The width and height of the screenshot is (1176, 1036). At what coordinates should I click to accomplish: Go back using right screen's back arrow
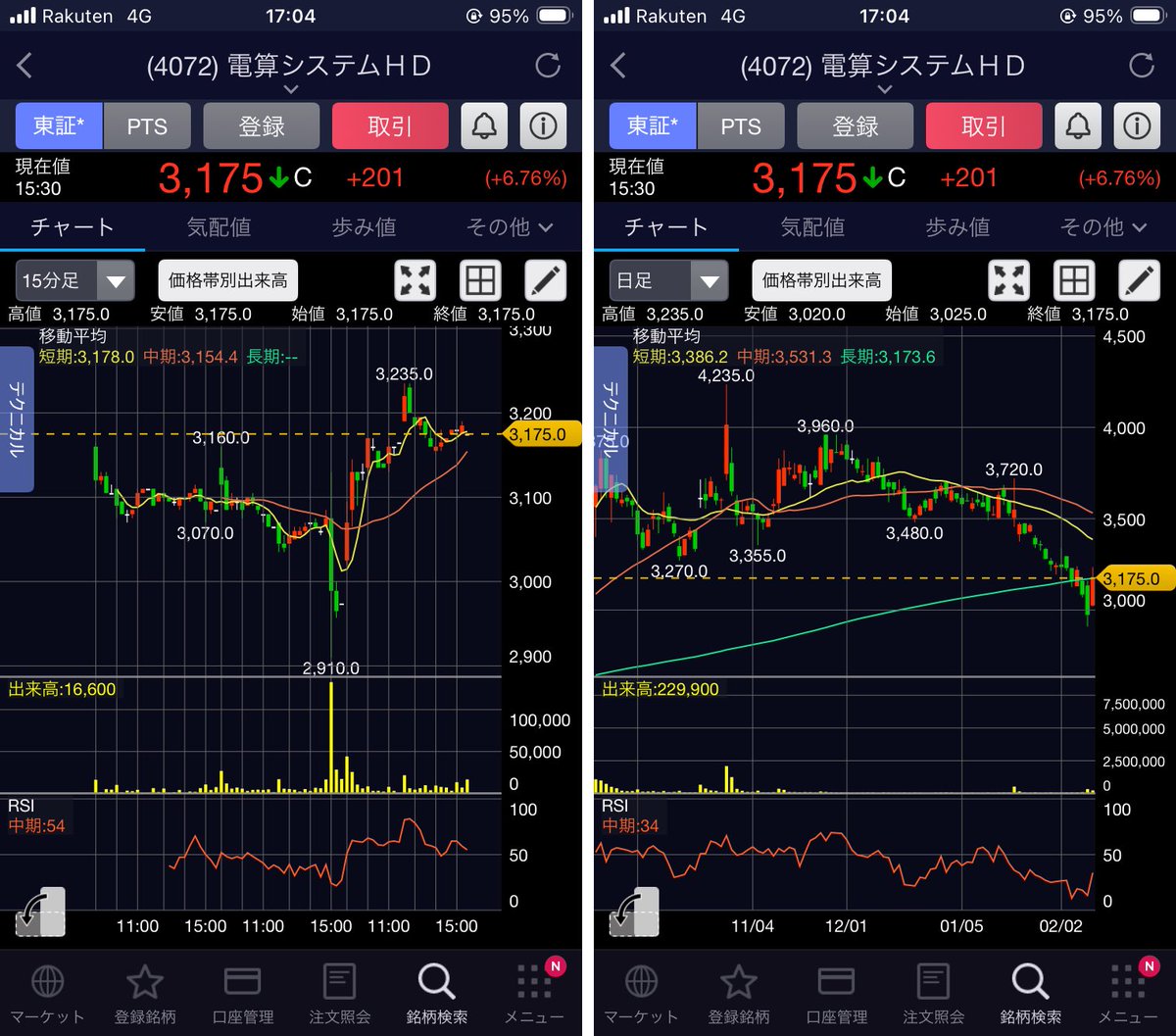pos(618,66)
